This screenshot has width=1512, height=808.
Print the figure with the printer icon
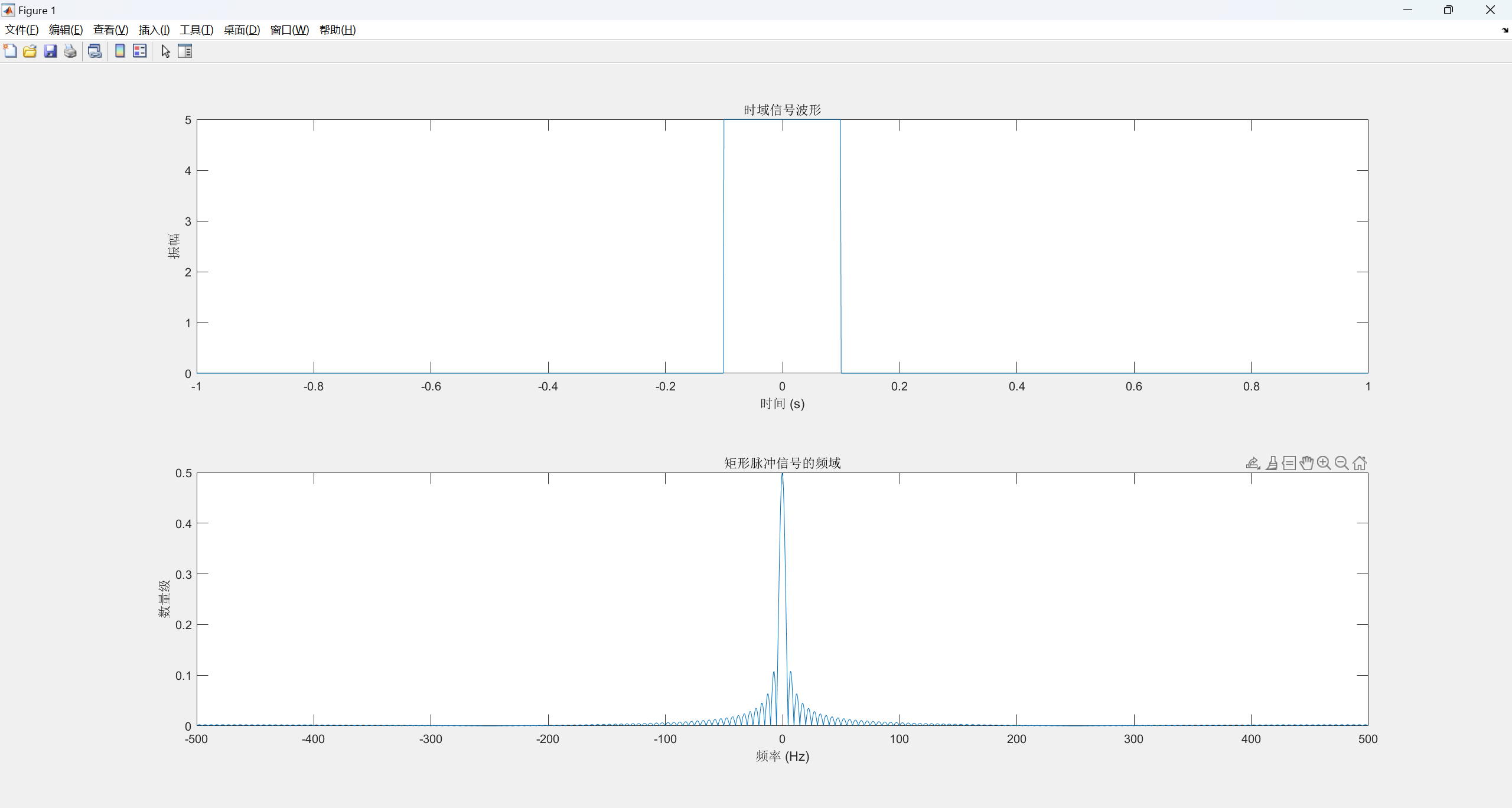70,51
